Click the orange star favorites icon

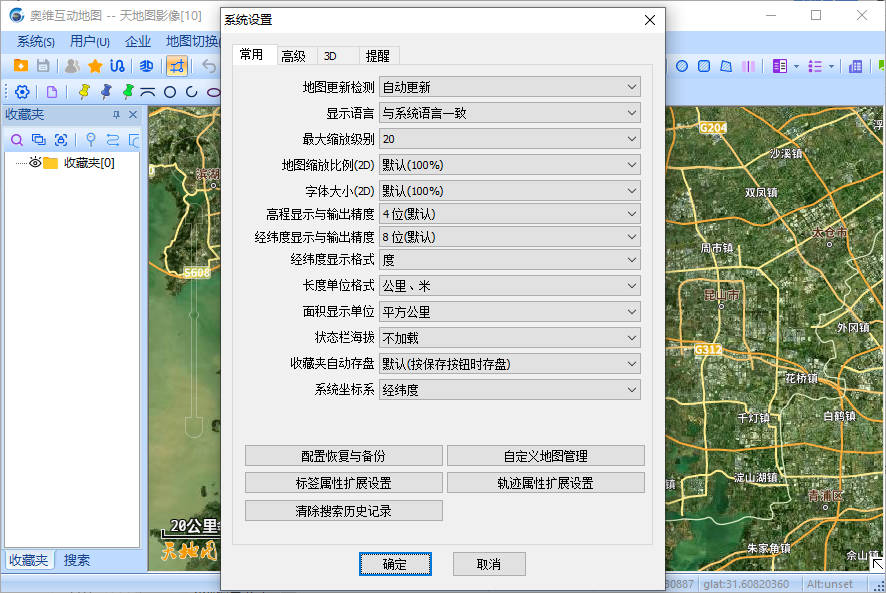pos(95,66)
